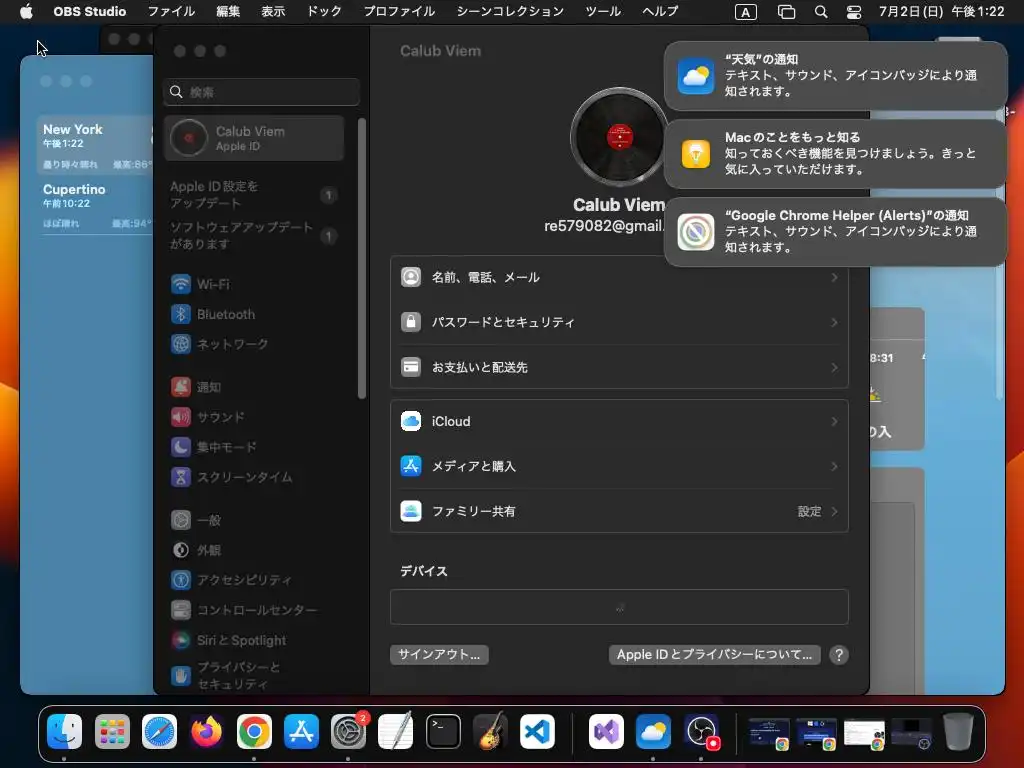1024x768 pixels.
Task: Switch to OBS Studio in the Dock
Action: coord(701,731)
